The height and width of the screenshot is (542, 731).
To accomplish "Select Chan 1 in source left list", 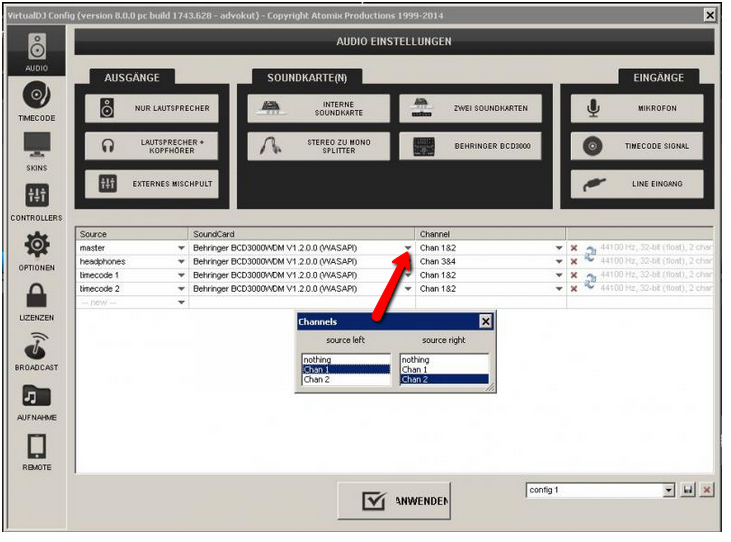I will pyautogui.click(x=346, y=370).
